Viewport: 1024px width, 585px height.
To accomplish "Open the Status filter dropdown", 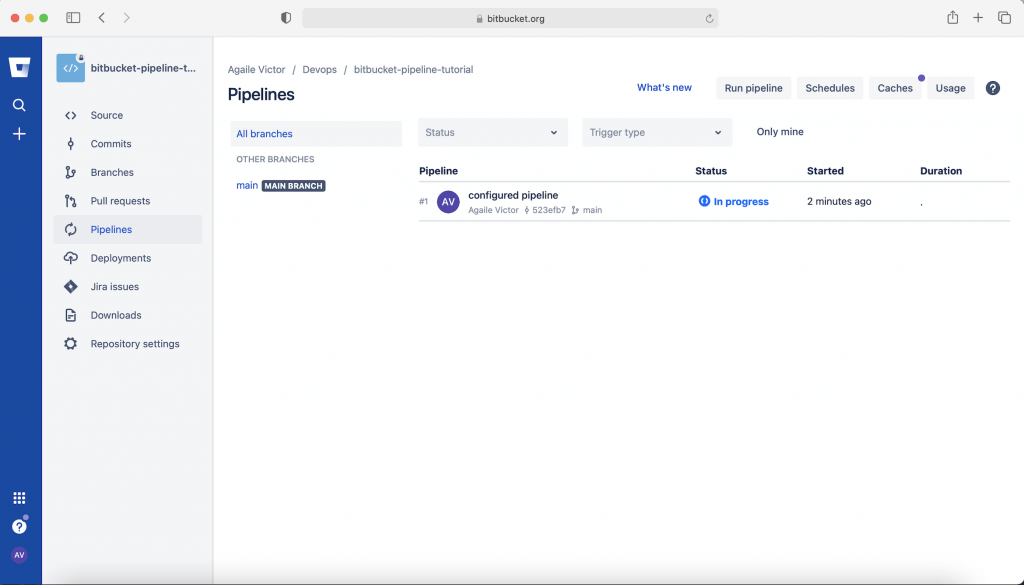I will point(493,133).
